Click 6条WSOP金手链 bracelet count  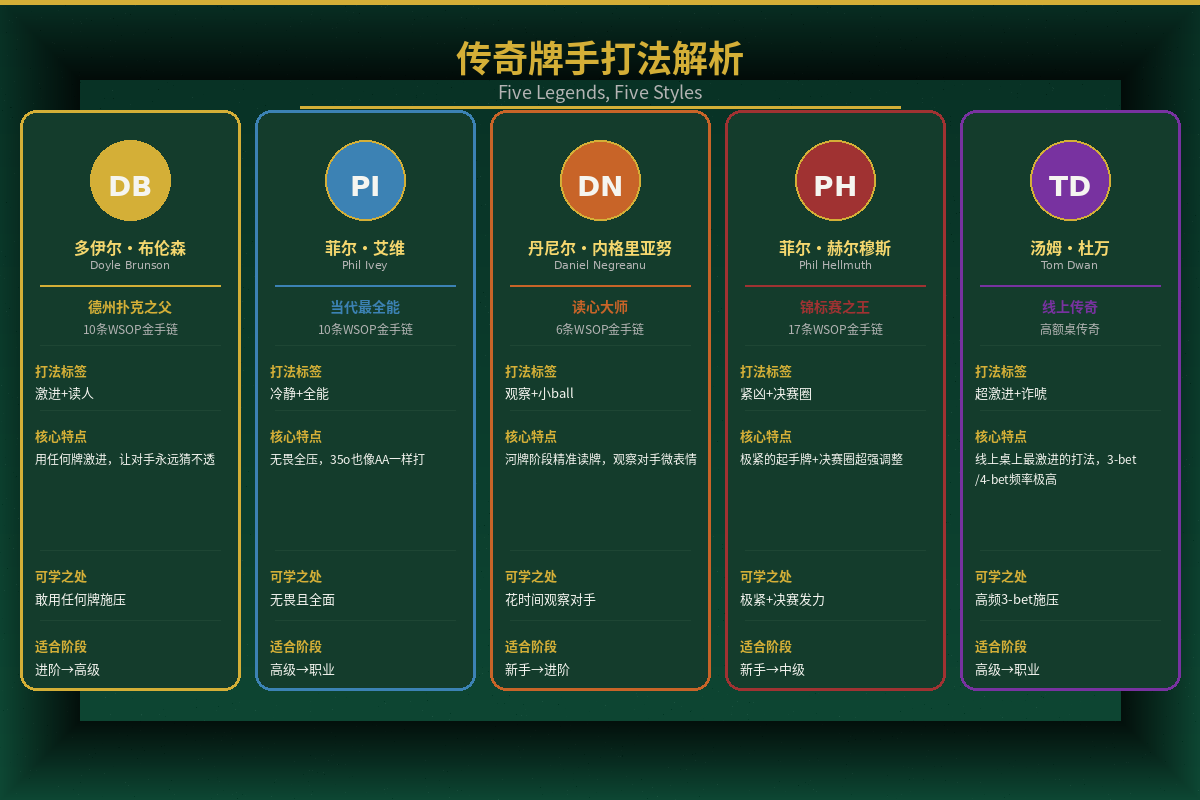point(600,329)
